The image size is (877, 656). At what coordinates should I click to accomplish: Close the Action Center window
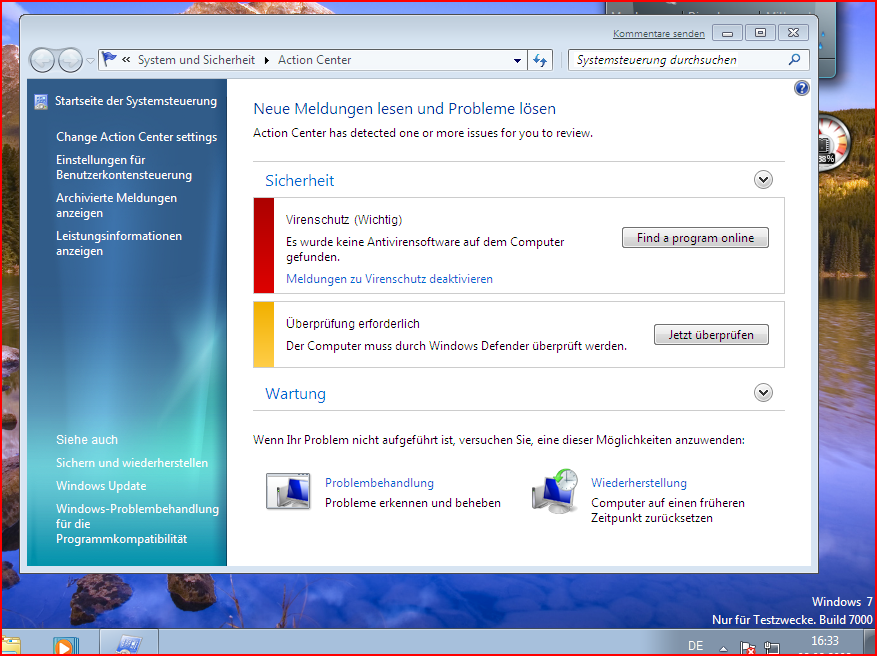793,33
